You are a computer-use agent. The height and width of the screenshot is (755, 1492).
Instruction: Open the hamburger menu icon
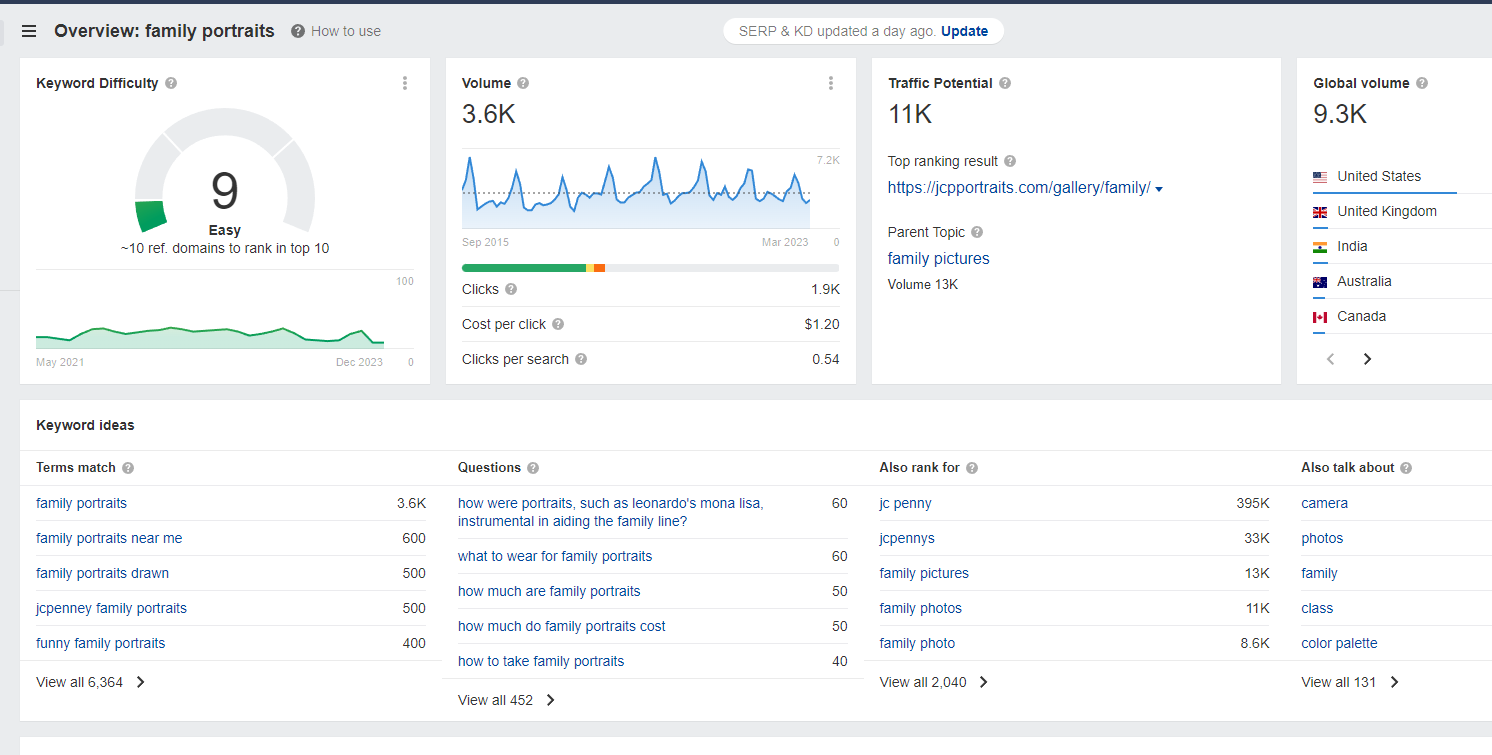29,31
